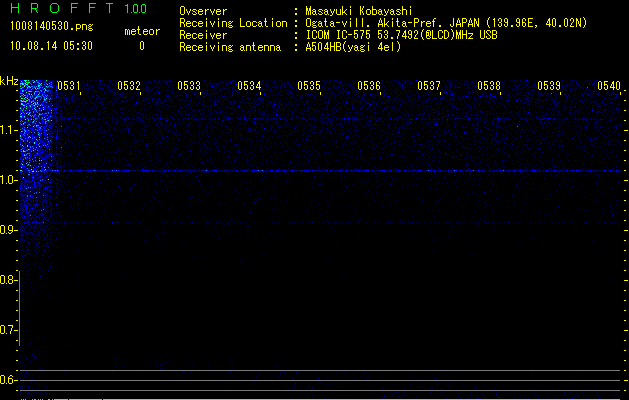Click the 1.0 frequency axis label
Screen dimensions: 629x400
pyautogui.click(x=8, y=180)
